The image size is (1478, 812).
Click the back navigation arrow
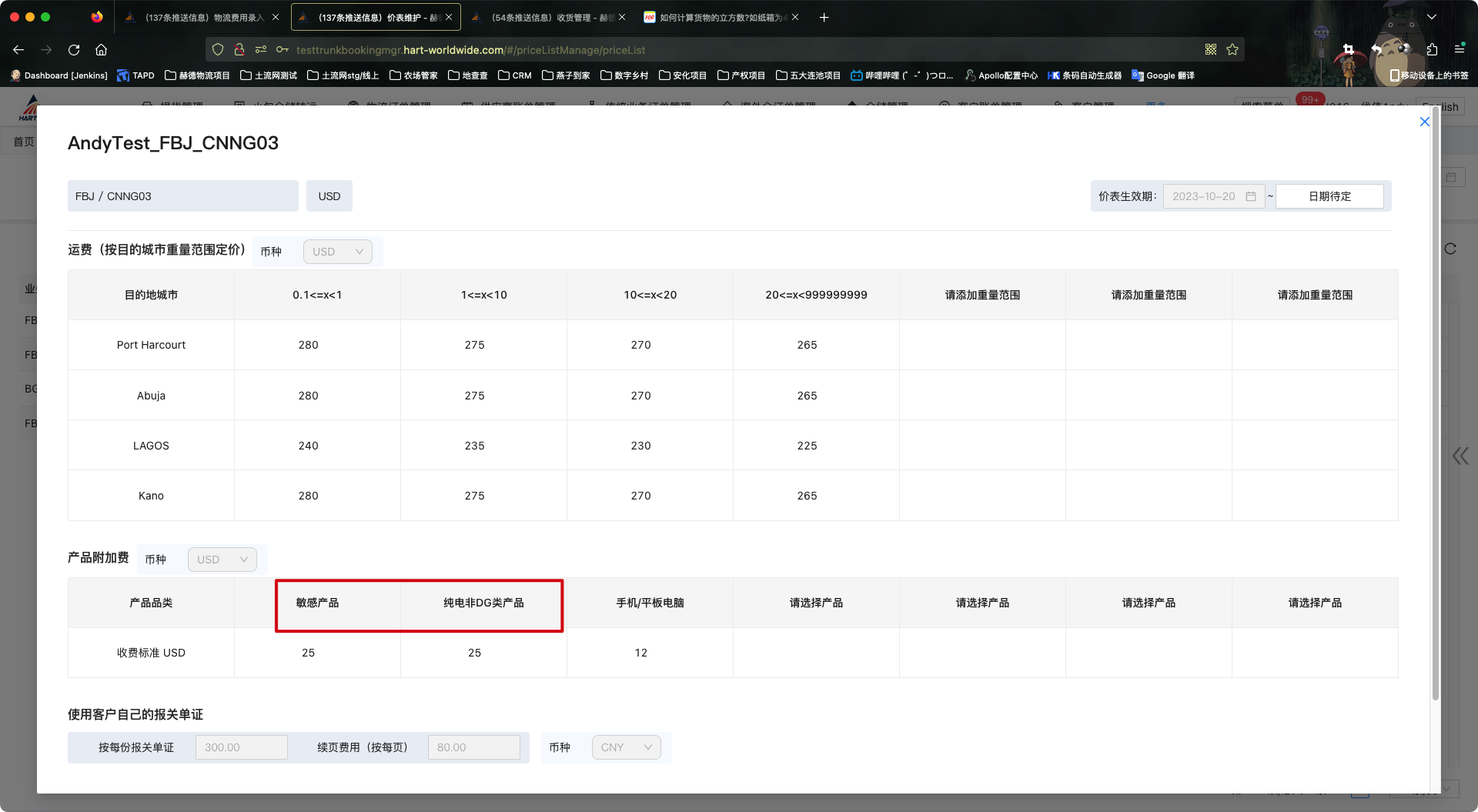[18, 50]
